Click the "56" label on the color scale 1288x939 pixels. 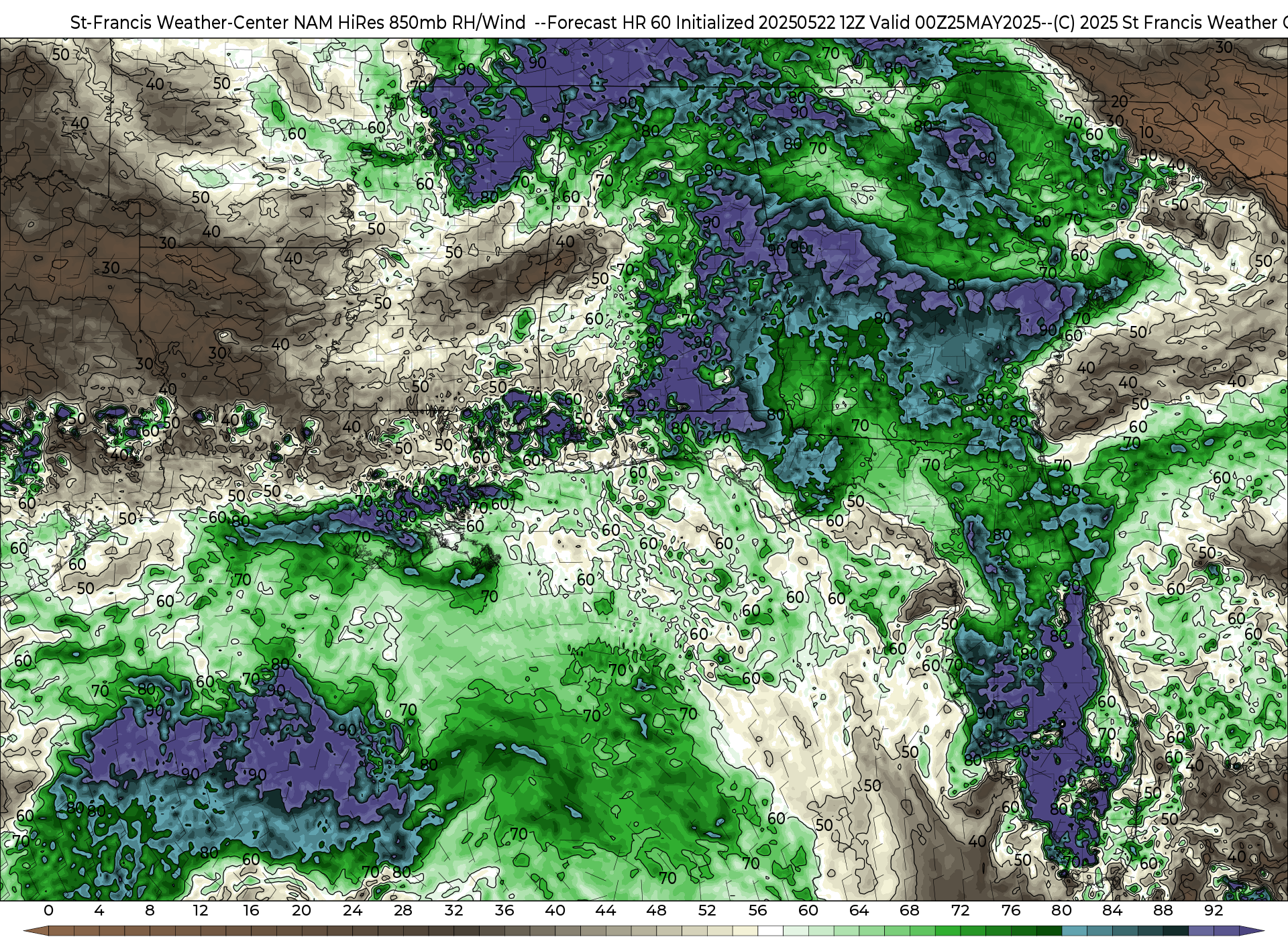point(757,910)
